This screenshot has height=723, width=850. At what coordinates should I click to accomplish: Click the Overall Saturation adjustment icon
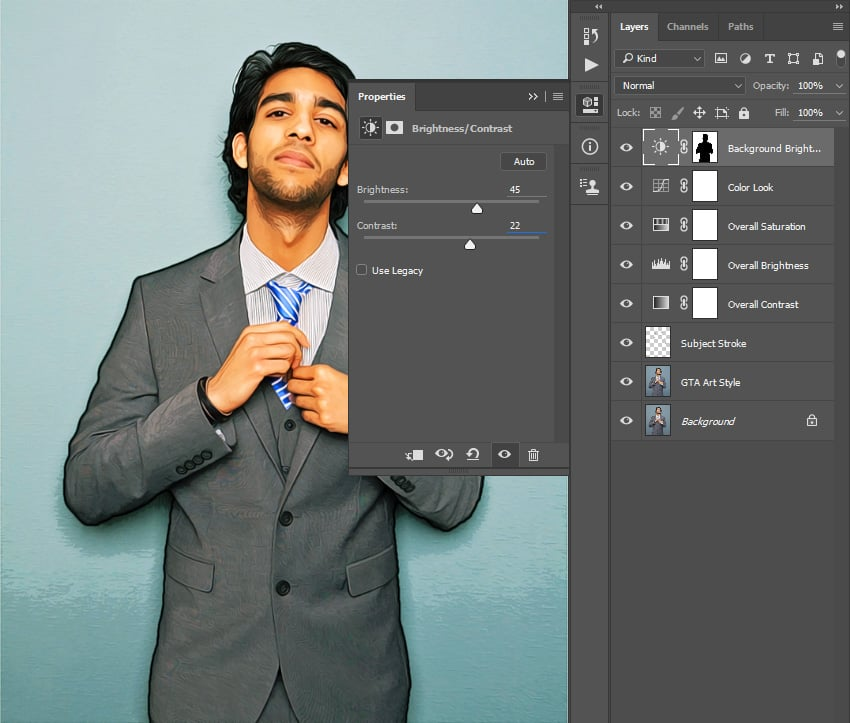pyautogui.click(x=660, y=225)
